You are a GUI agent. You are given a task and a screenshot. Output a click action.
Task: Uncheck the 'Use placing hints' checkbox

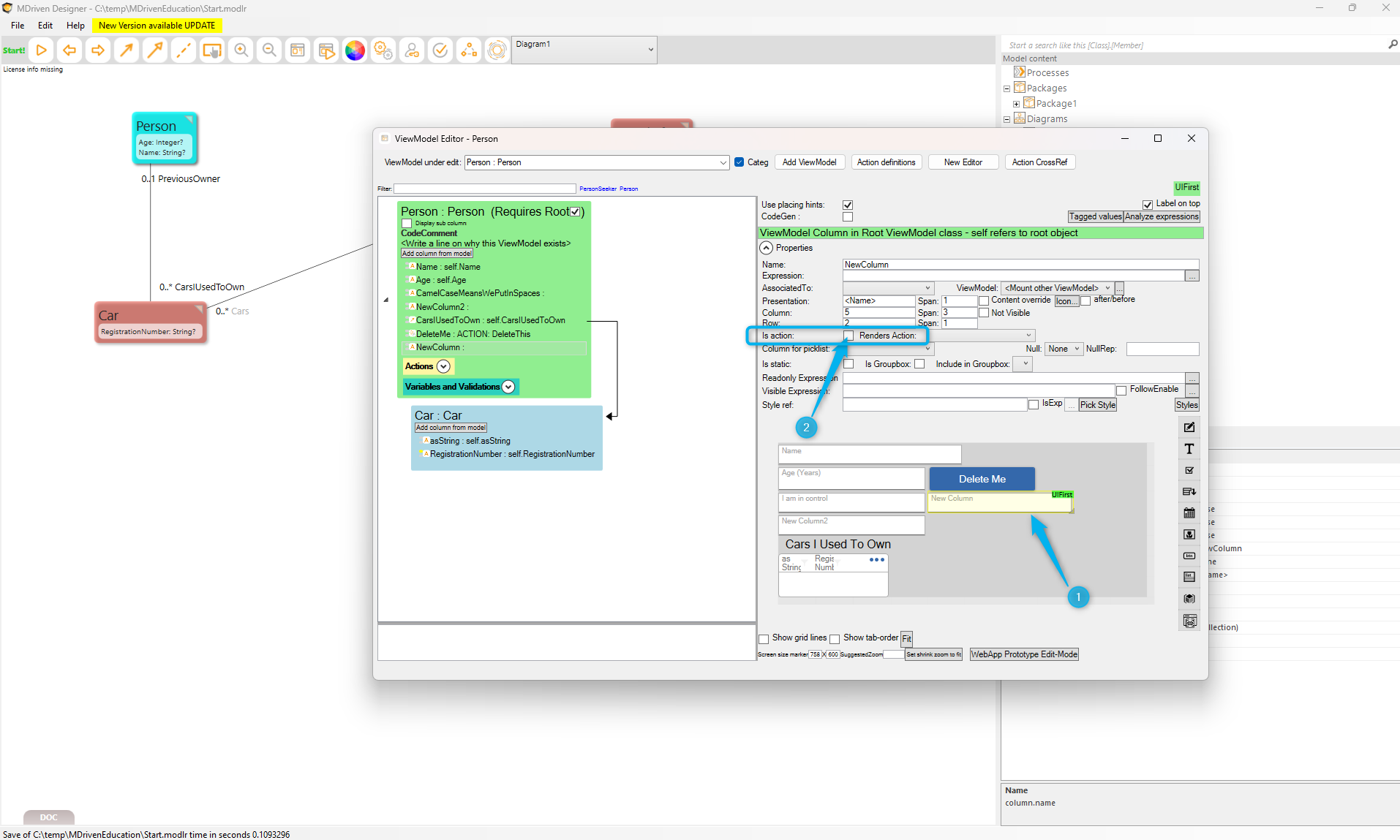[848, 205]
